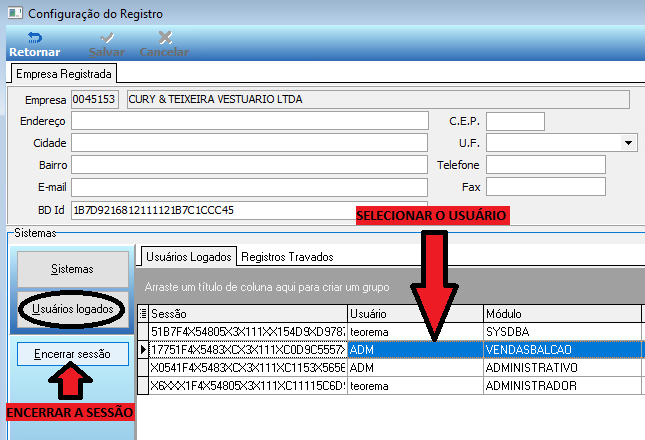Switch to the Usuários Logados tab

189,257
